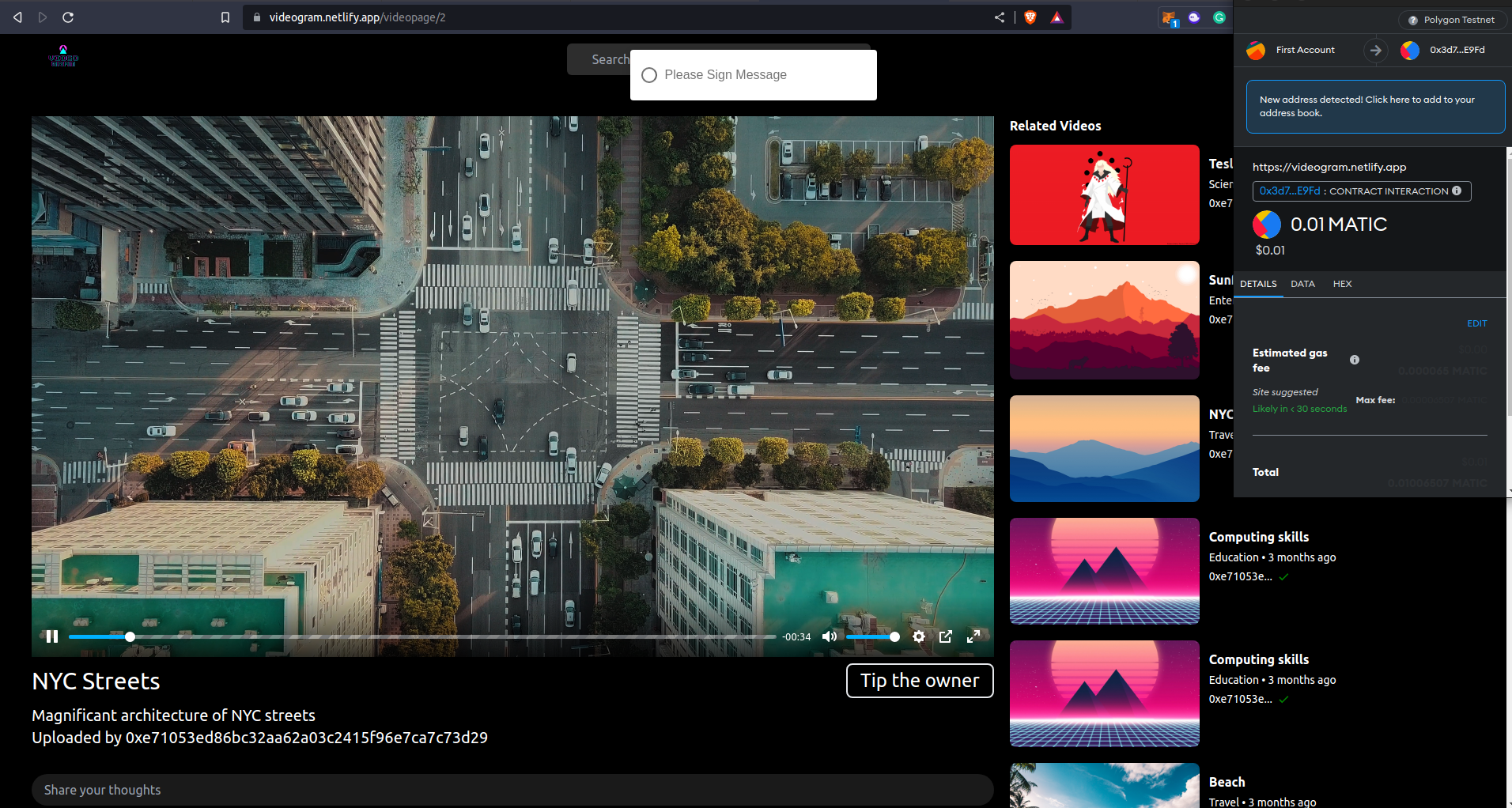
Task: Pause the video playback
Action: pyautogui.click(x=52, y=636)
